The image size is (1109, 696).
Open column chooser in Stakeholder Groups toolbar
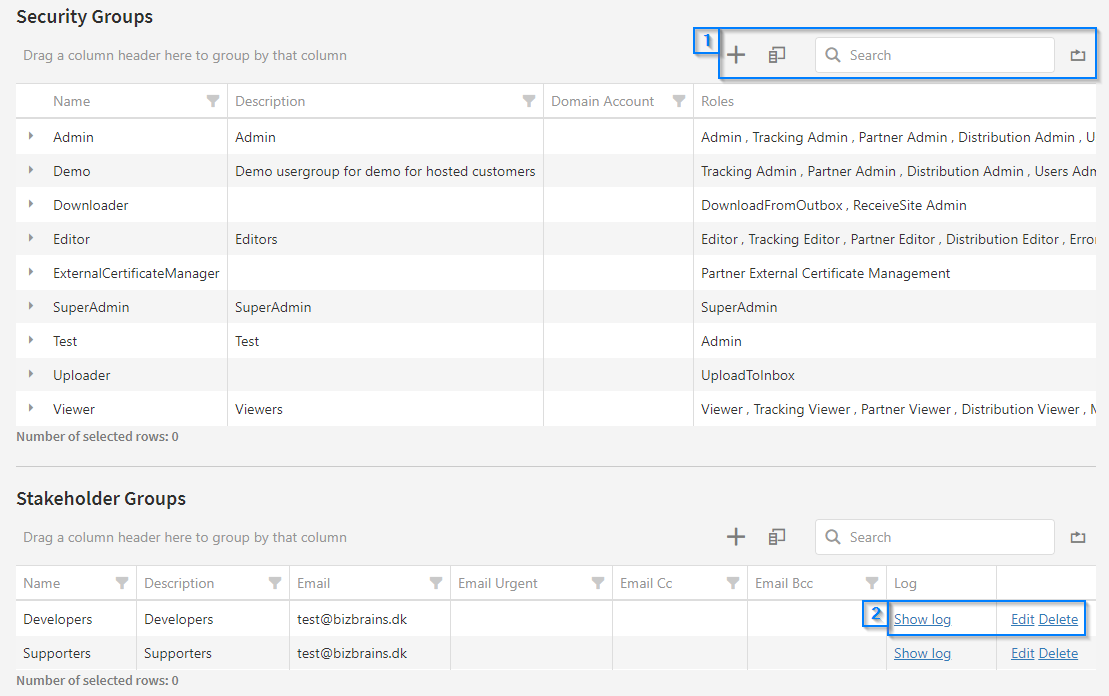click(x=777, y=537)
